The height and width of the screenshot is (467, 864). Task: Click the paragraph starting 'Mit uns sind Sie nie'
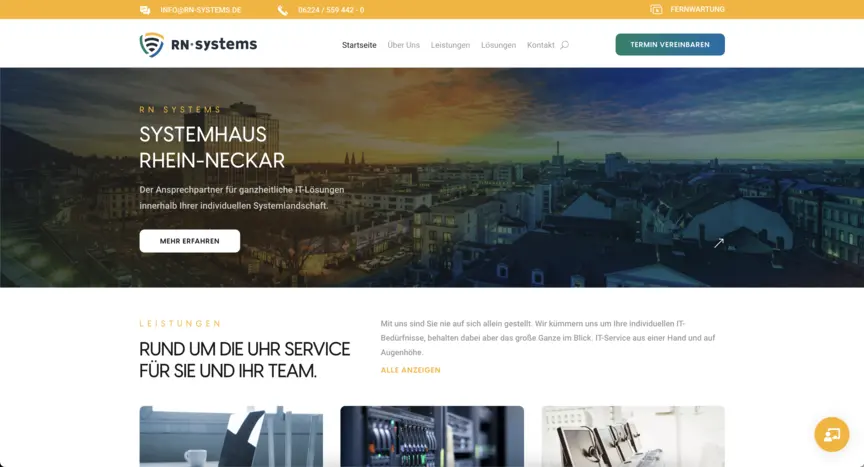pyautogui.click(x=548, y=338)
